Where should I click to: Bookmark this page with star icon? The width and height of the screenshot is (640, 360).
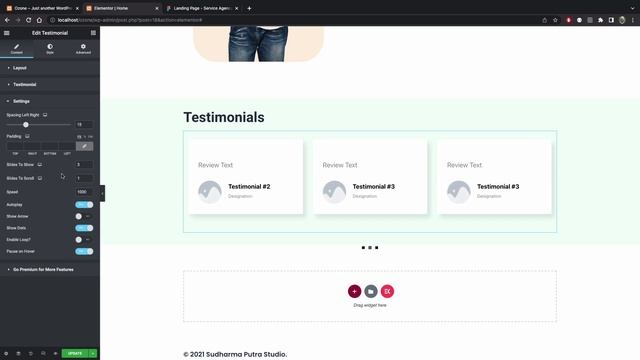pyautogui.click(x=555, y=20)
